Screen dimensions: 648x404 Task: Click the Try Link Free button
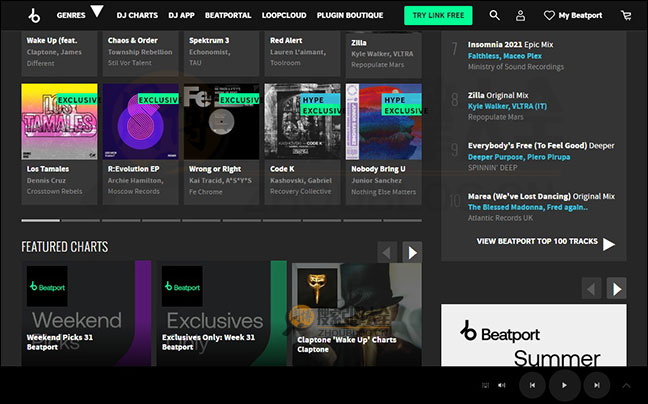[438, 15]
